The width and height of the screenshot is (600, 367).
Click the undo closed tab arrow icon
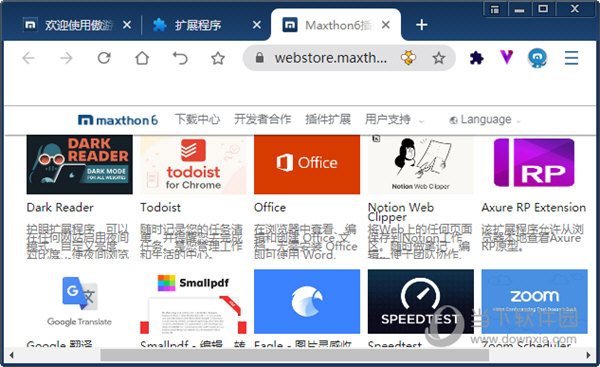point(180,58)
